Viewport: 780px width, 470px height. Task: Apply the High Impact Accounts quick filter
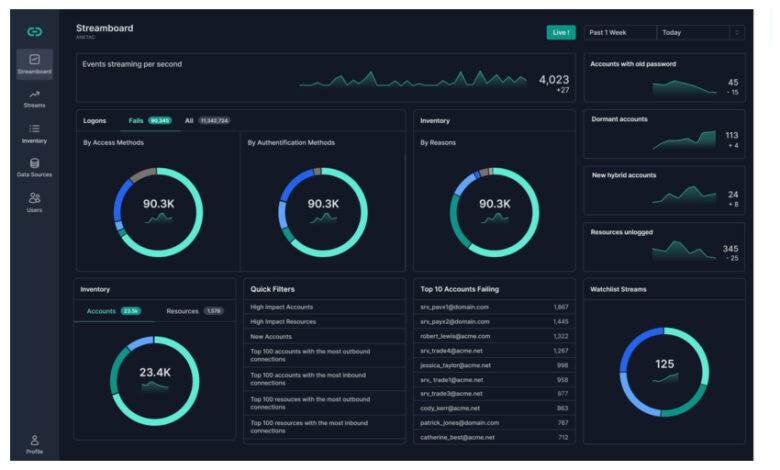coord(282,307)
